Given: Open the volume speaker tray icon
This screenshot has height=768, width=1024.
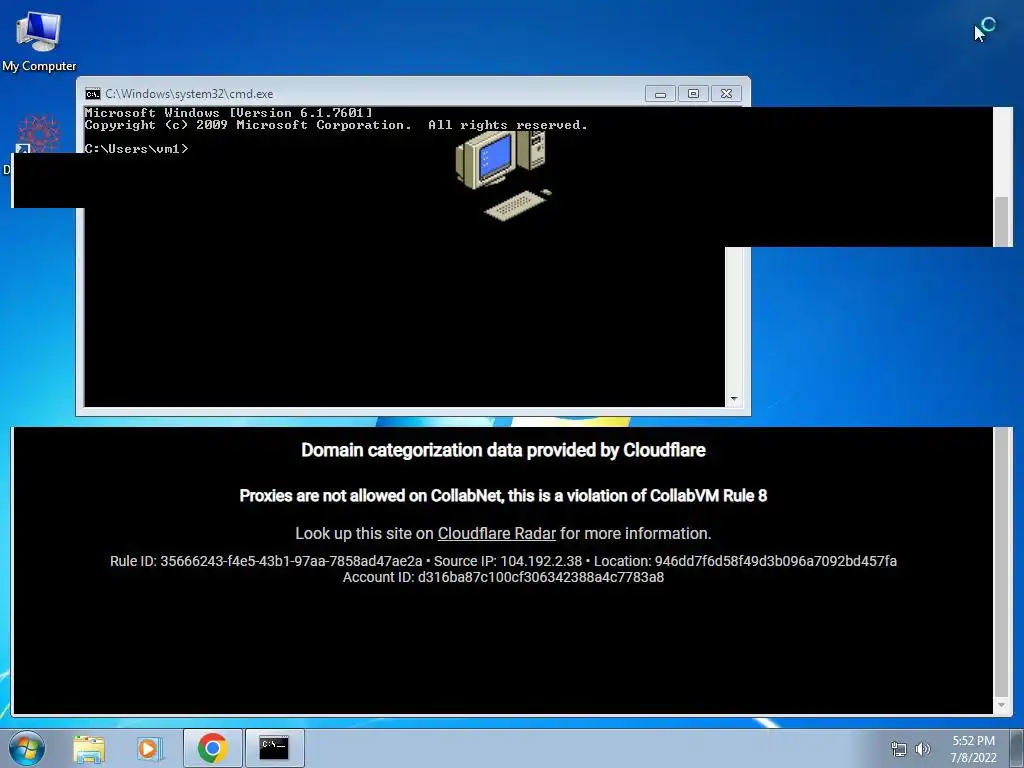Looking at the screenshot, I should [x=922, y=749].
